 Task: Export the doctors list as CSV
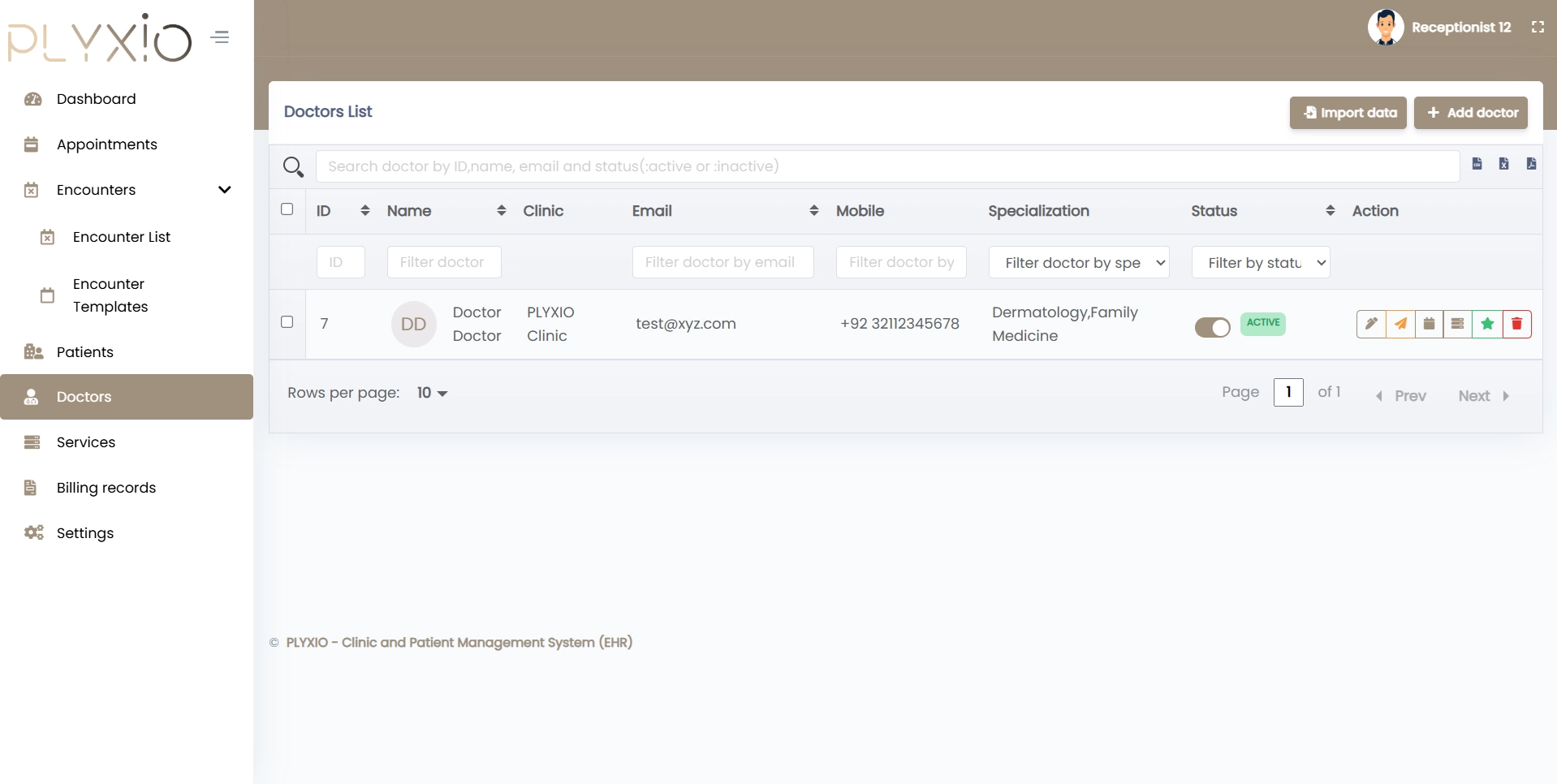[x=1477, y=164]
